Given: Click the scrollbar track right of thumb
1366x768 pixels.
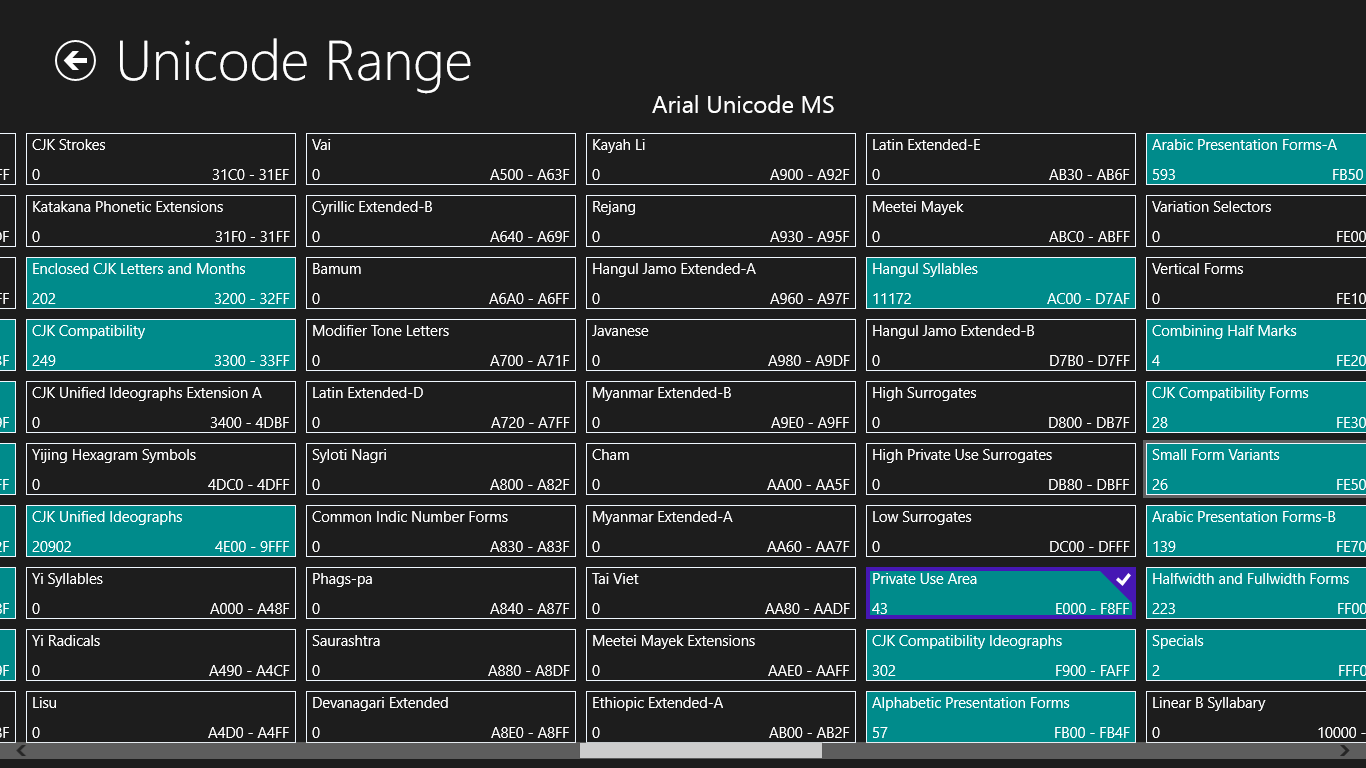Looking at the screenshot, I should click(x=1080, y=750).
